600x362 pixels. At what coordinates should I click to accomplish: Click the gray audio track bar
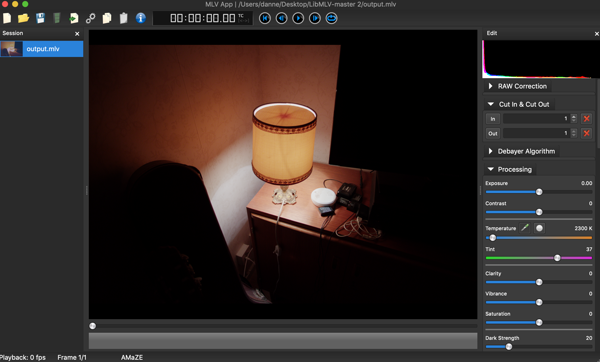[x=283, y=341]
